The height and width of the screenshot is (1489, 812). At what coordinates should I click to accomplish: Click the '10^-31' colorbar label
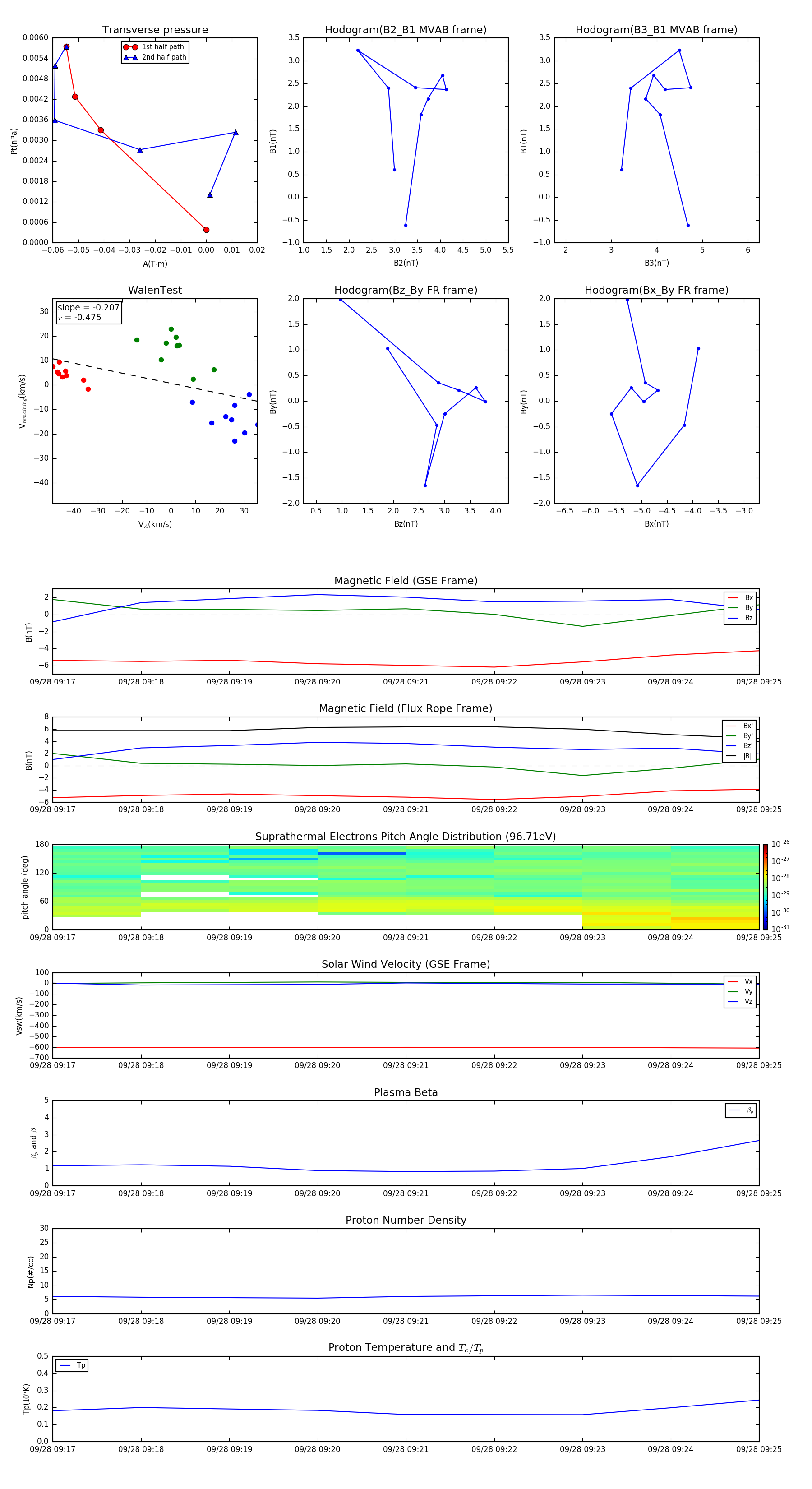tap(780, 929)
